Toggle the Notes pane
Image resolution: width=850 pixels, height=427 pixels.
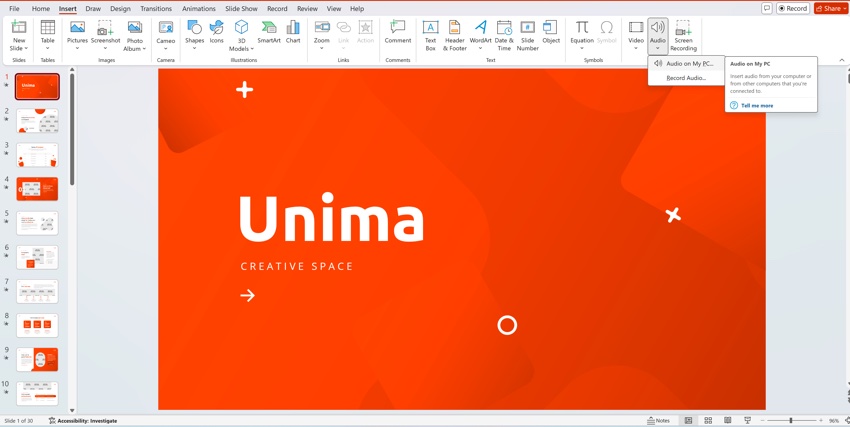click(659, 420)
